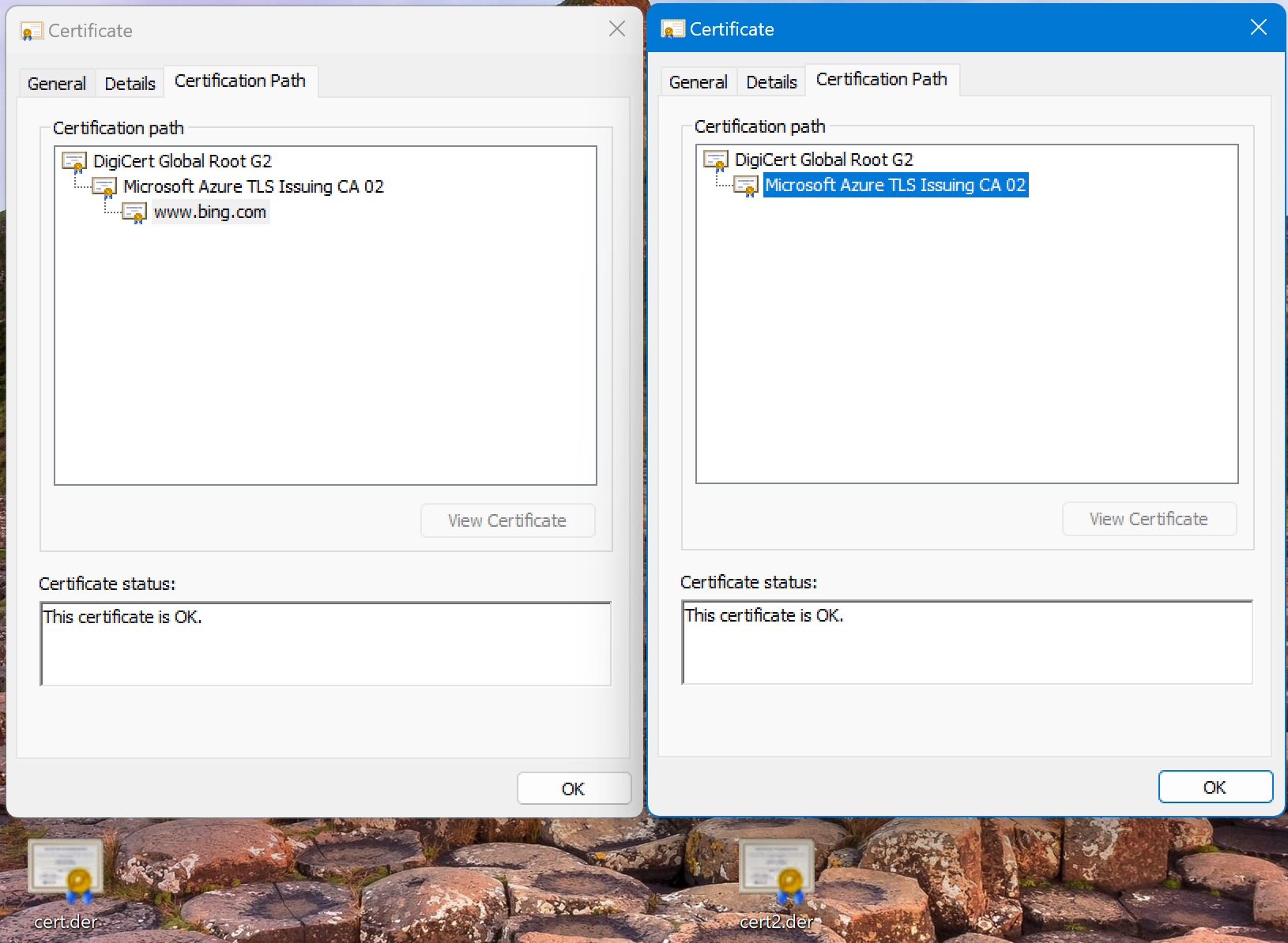
Task: Click the DigiCert root certificate icon in right window
Action: coord(716,160)
